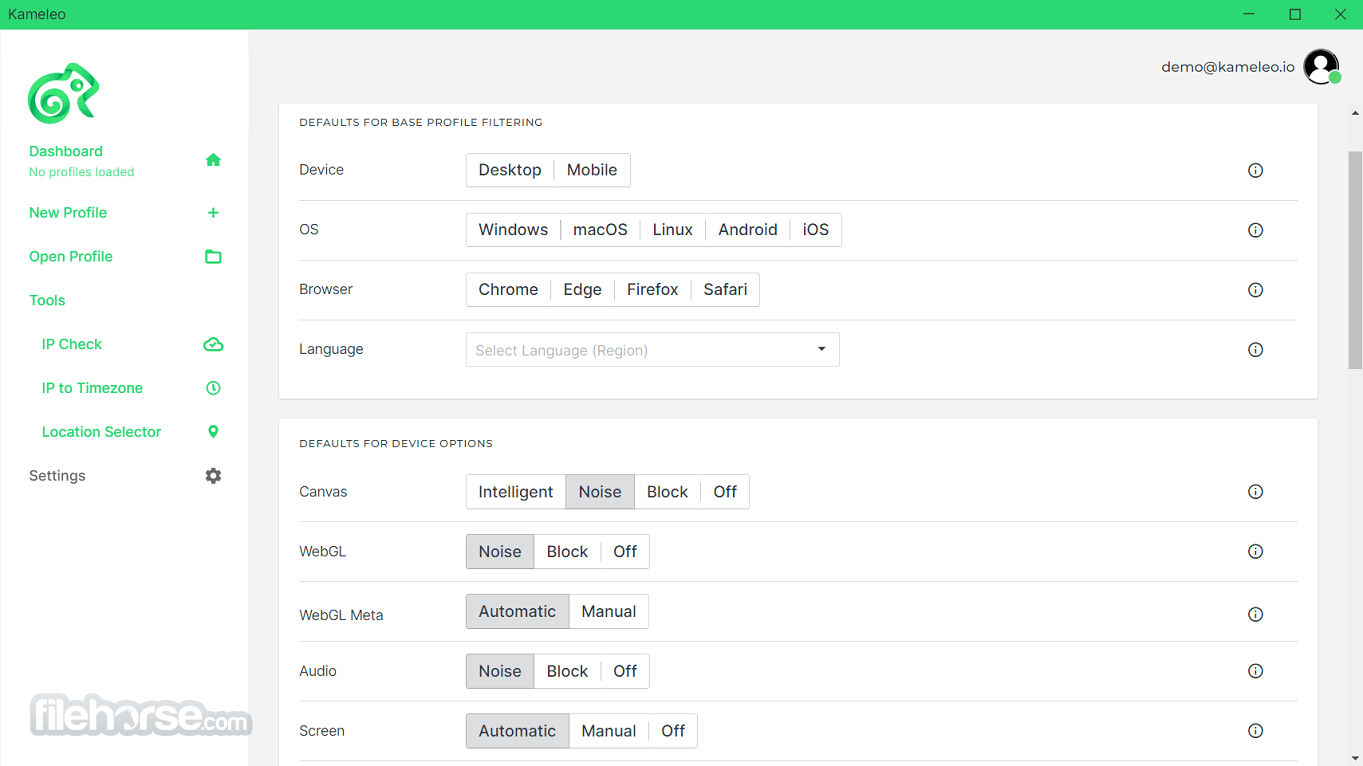
Task: Set WebGL Meta to Manual
Action: coord(609,612)
